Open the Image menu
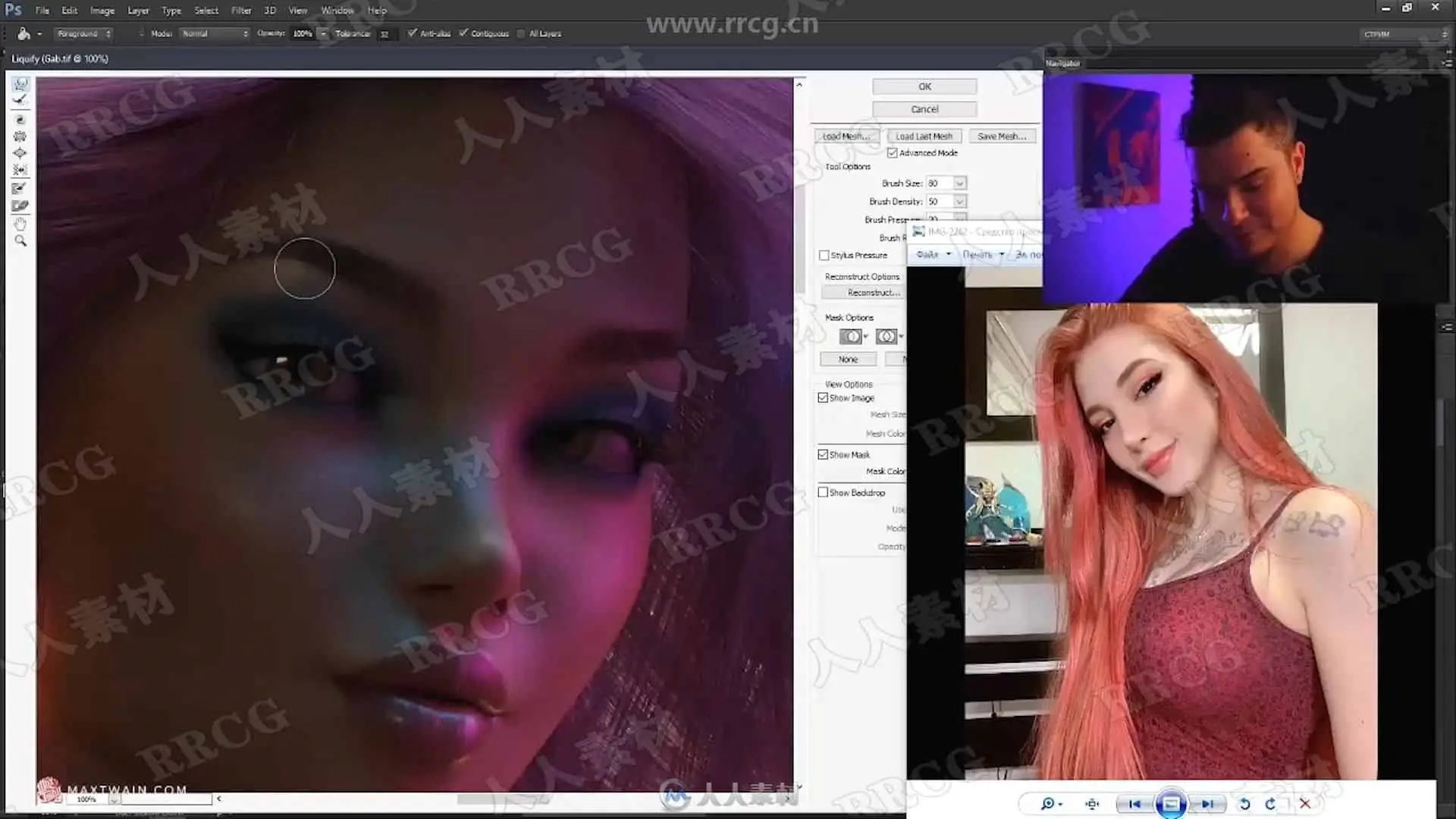Viewport: 1456px width, 819px height. coord(102,11)
